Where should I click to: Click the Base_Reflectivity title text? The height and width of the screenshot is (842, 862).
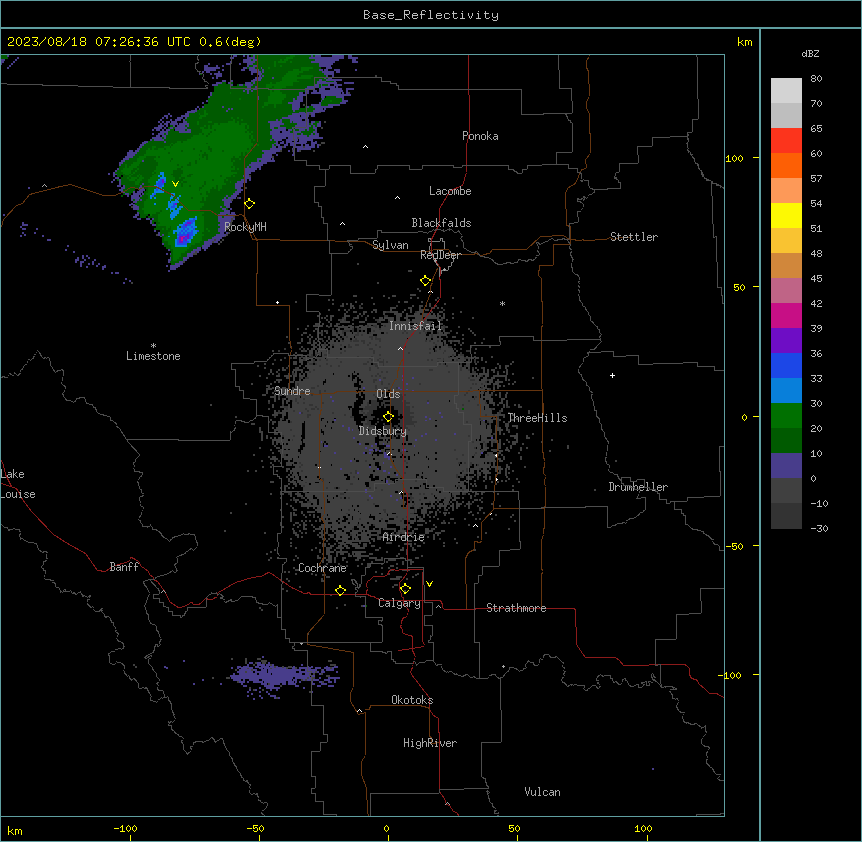point(431,15)
